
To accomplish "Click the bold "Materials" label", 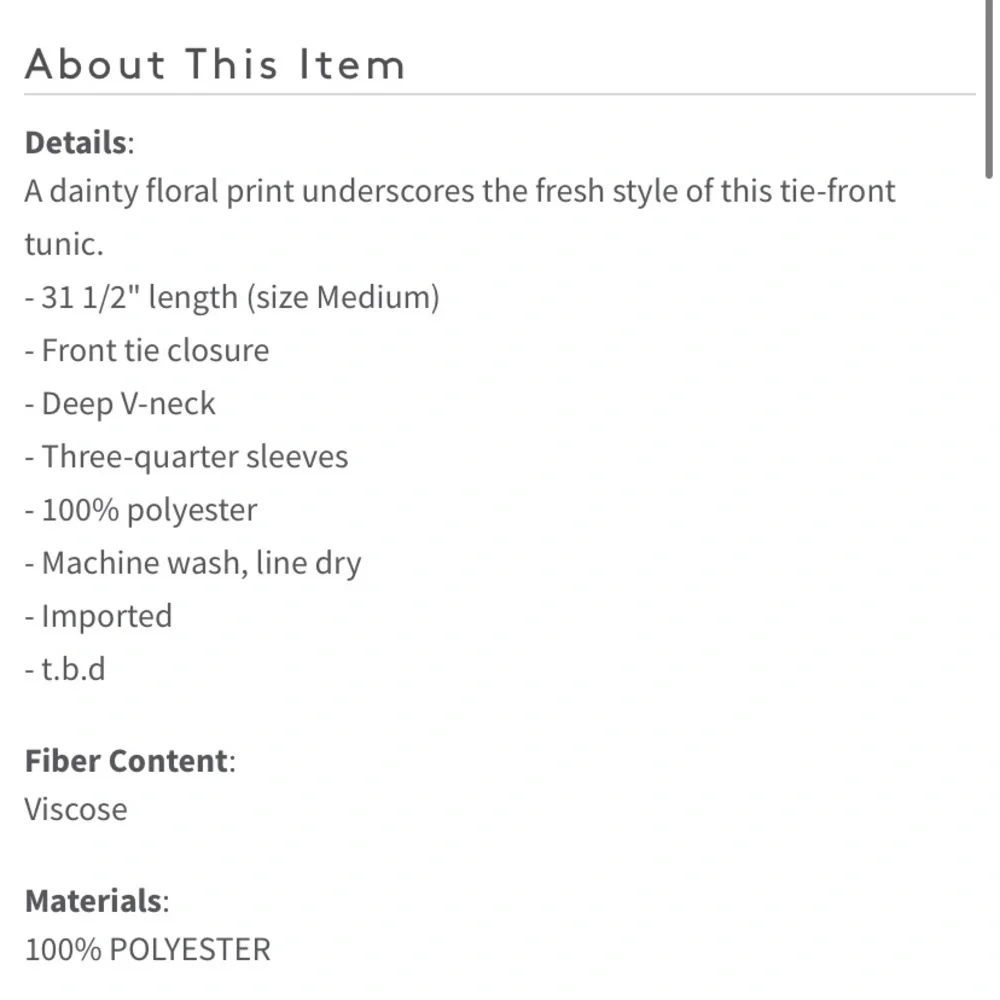I will pyautogui.click(x=93, y=901).
